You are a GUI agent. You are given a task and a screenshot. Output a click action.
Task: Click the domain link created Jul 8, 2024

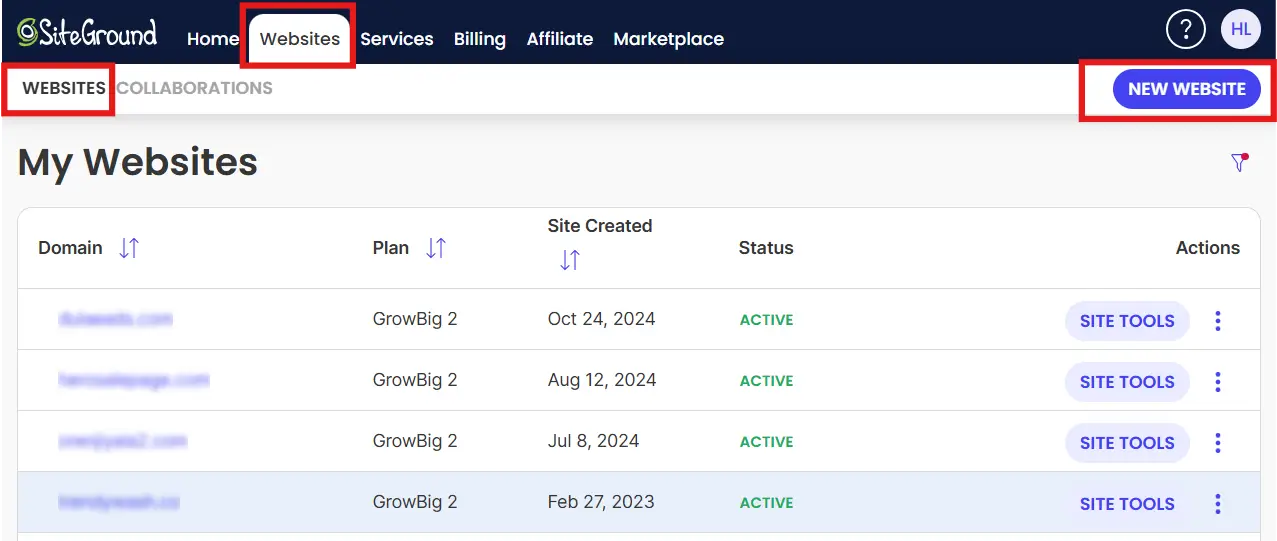(x=122, y=441)
